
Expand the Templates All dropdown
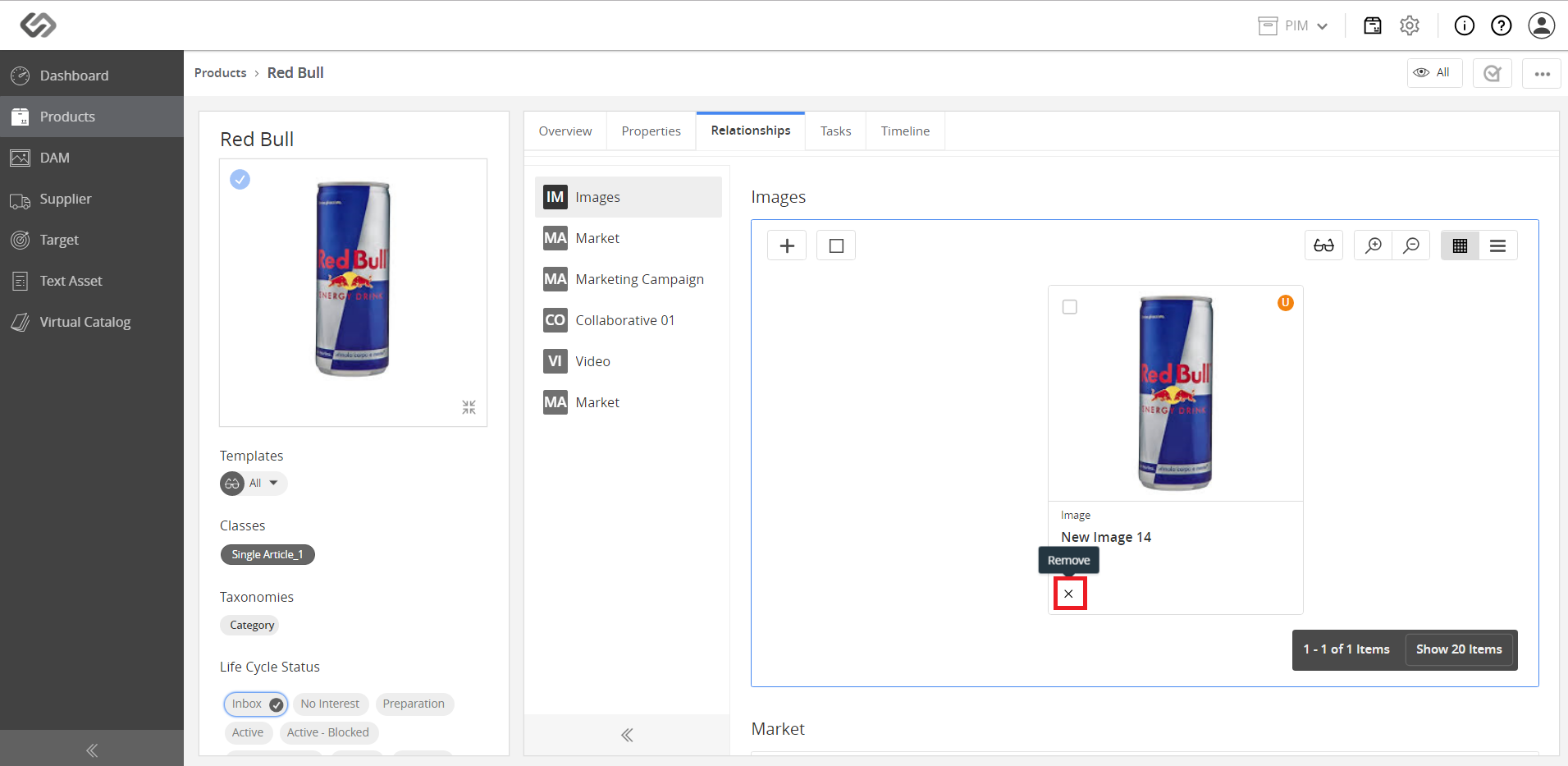coord(254,483)
